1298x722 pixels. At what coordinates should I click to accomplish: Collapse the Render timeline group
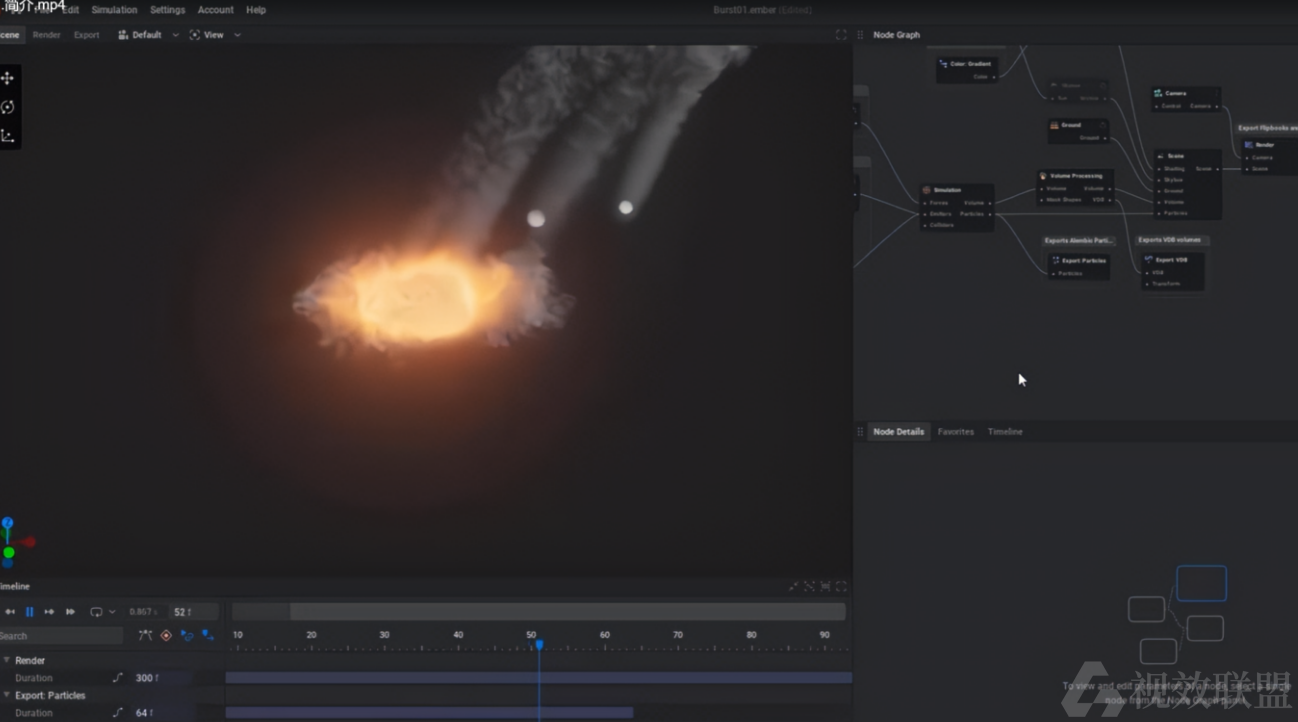click(6, 660)
